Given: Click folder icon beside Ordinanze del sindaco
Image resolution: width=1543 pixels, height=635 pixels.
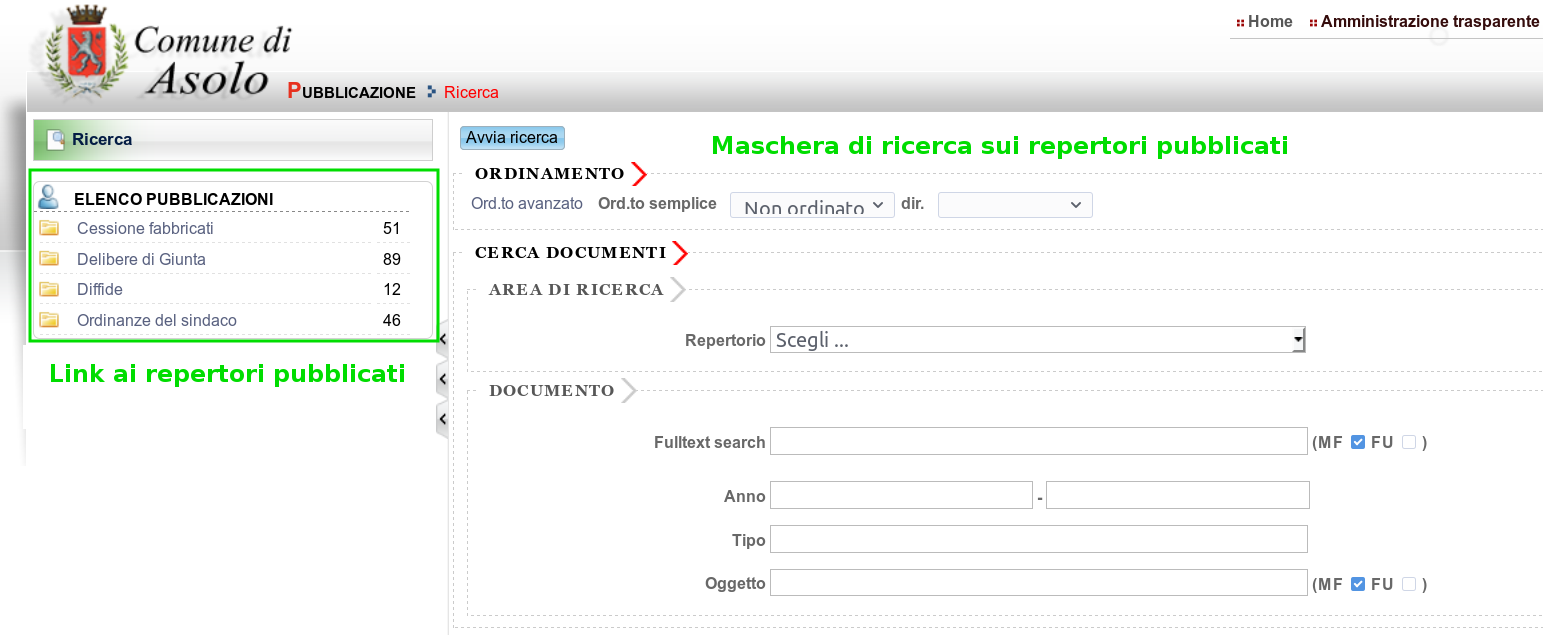Looking at the screenshot, I should [x=49, y=320].
